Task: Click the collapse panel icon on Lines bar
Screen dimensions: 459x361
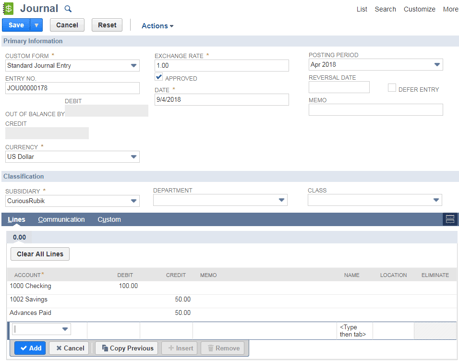Action: pos(450,219)
